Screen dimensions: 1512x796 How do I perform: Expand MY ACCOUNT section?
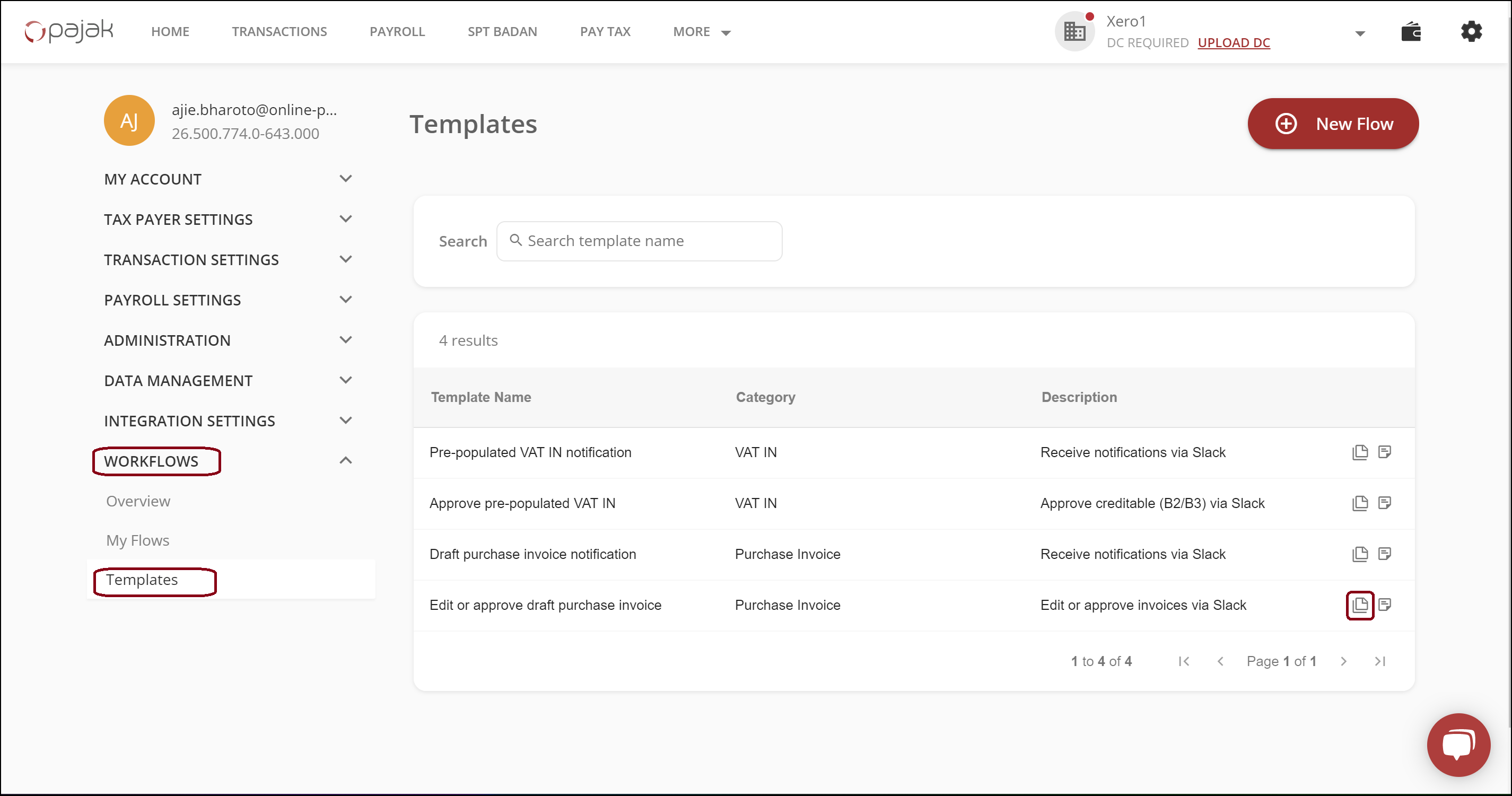tap(346, 179)
